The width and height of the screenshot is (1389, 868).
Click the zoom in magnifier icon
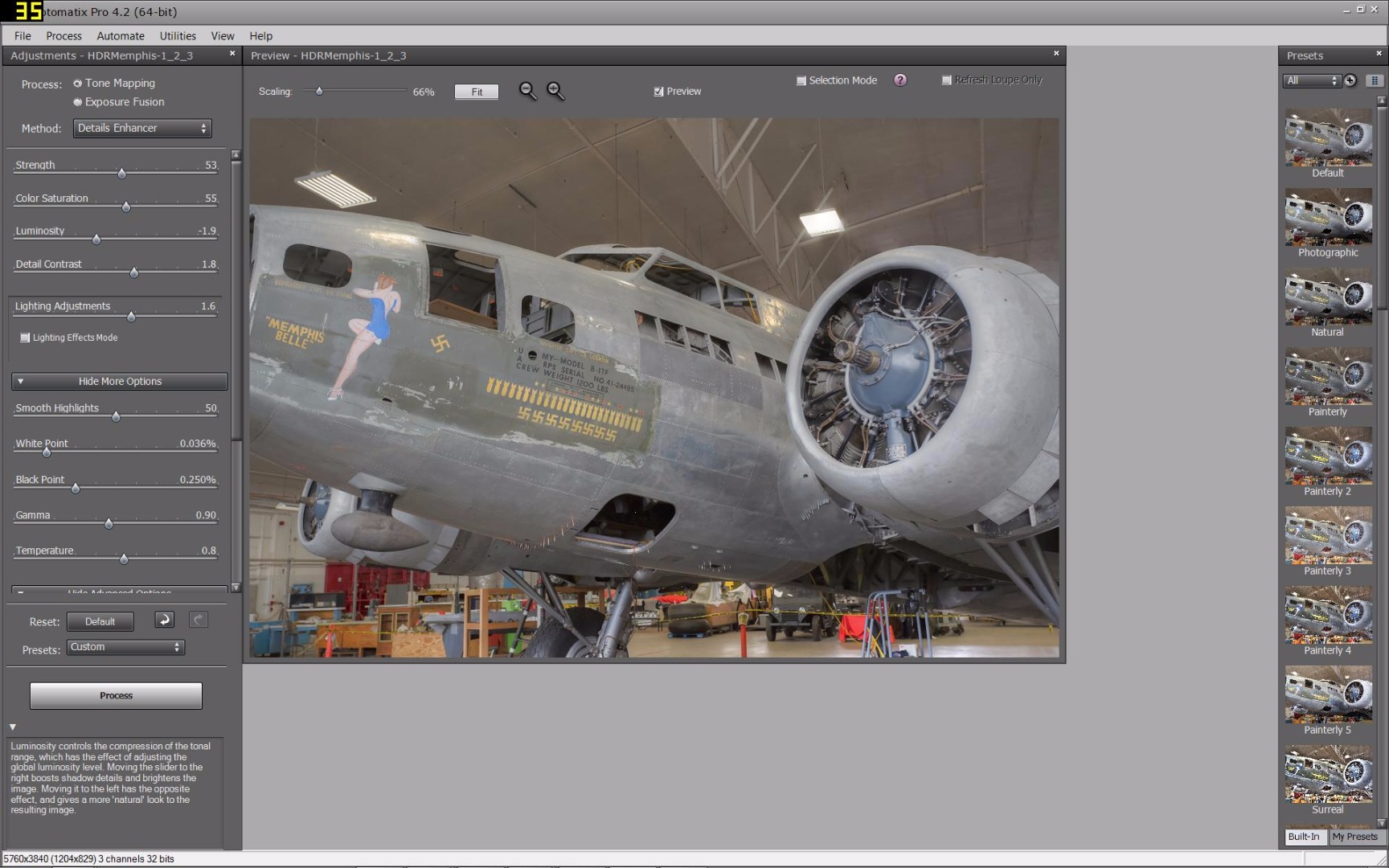coord(555,91)
